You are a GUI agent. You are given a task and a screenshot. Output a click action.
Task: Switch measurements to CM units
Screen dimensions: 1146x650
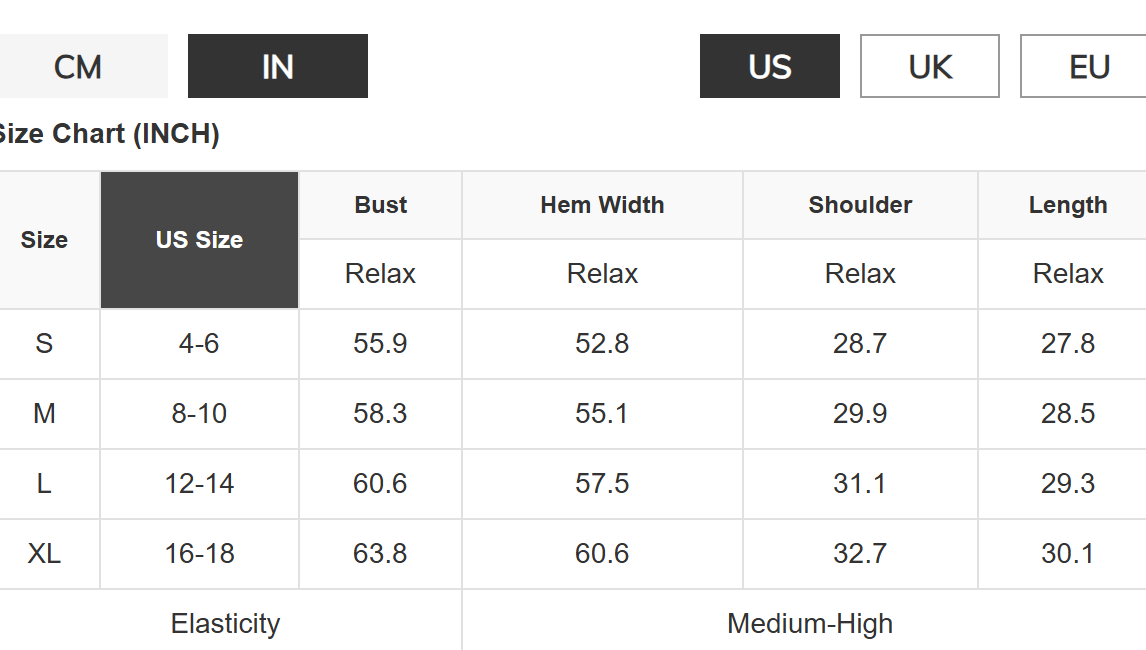pyautogui.click(x=77, y=66)
